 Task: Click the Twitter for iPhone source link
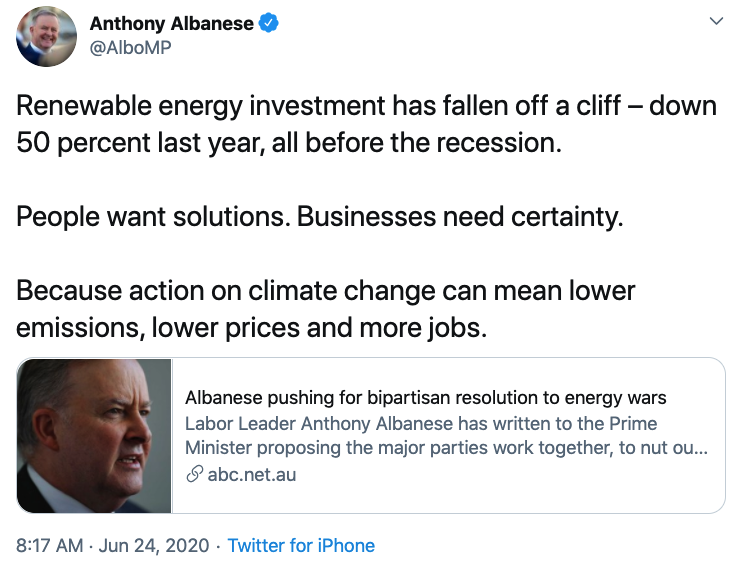(x=301, y=546)
